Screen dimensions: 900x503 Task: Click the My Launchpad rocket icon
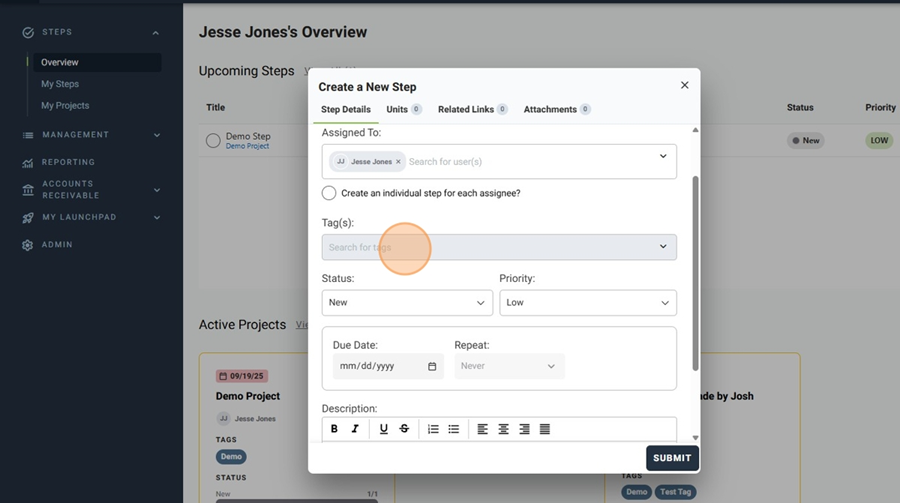28,218
